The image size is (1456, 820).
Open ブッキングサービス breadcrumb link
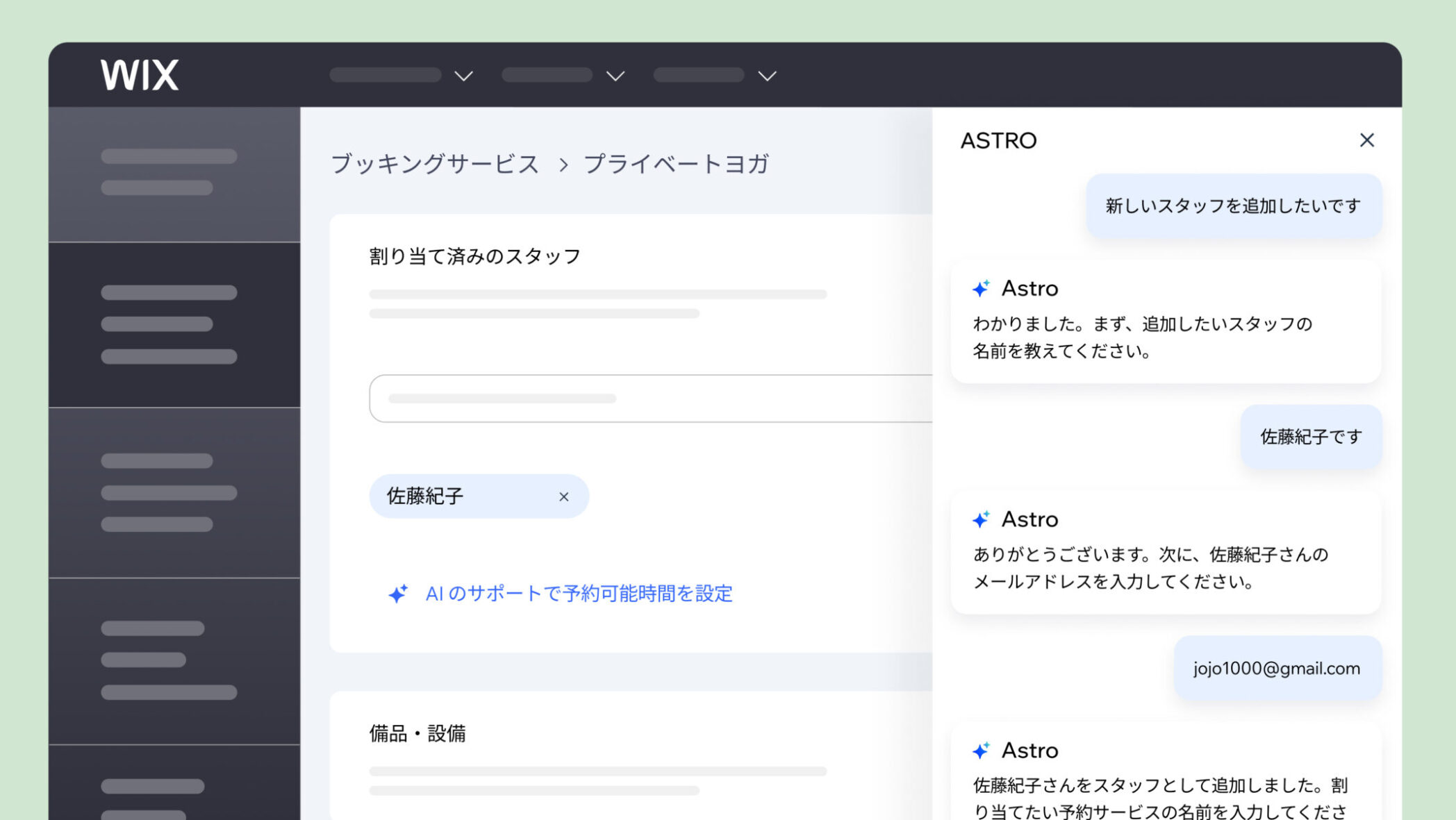(x=435, y=164)
